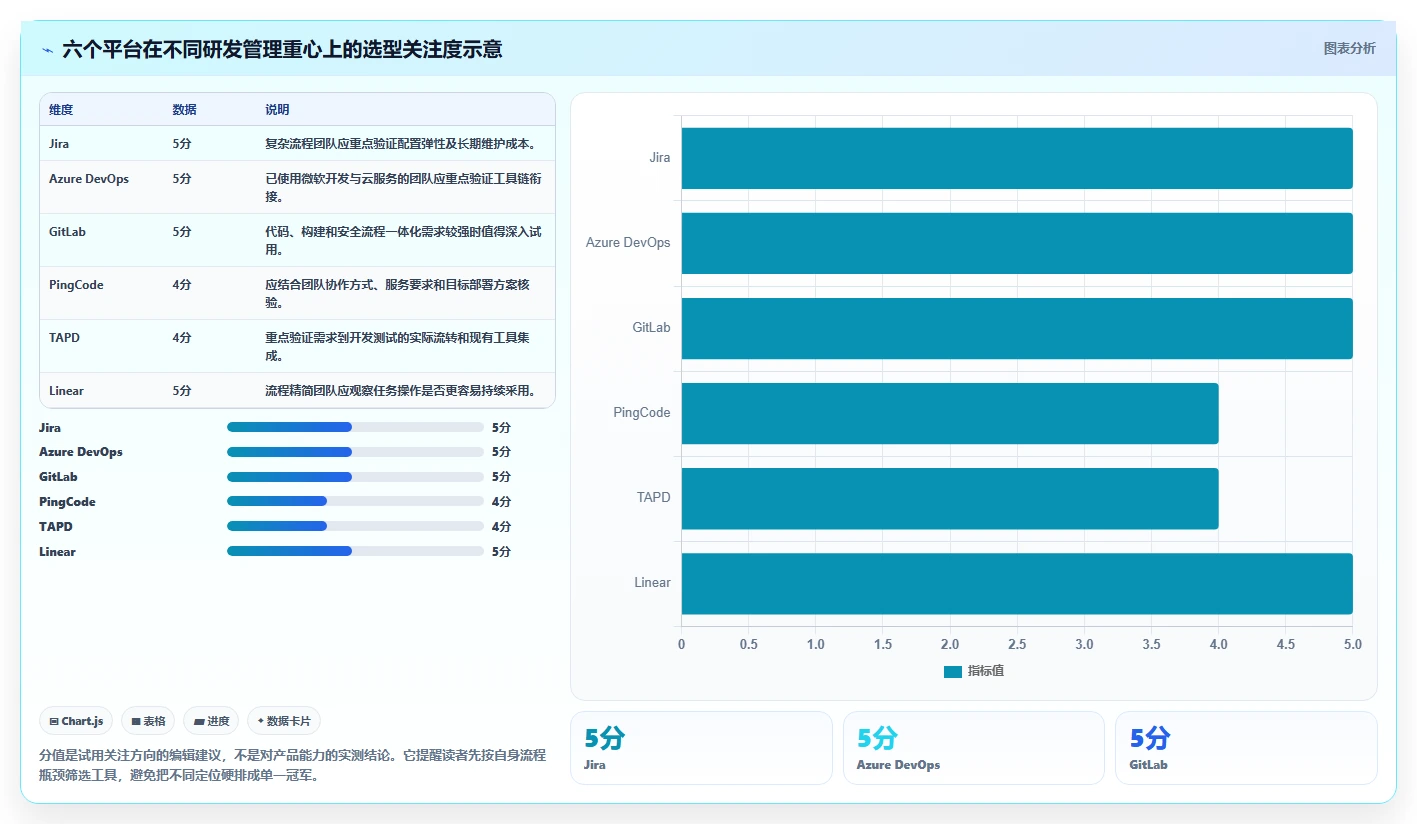Click the 表格 tag chip
Screen dimensions: 1417x824
coord(148,721)
